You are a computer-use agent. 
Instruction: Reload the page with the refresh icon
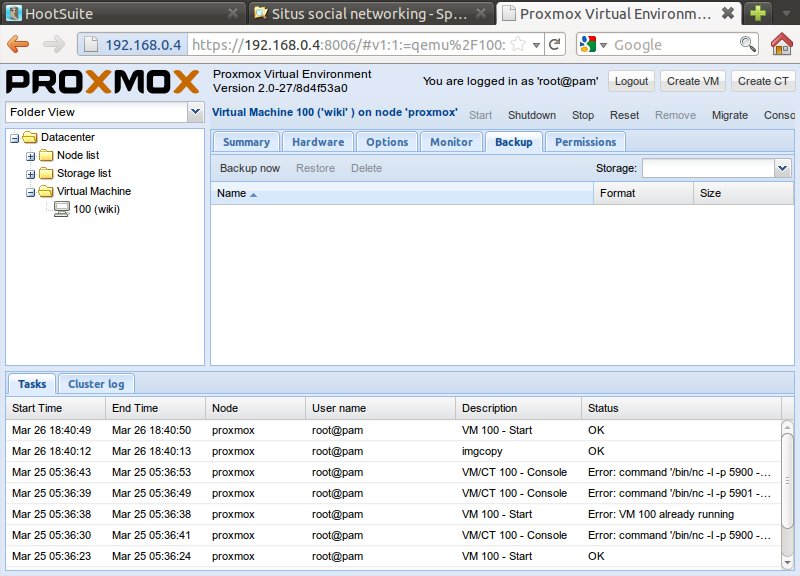point(555,45)
